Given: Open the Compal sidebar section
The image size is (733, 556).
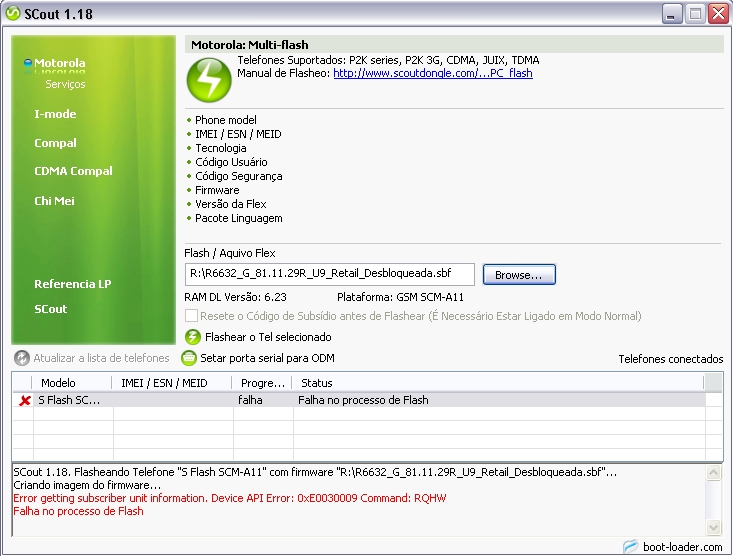Looking at the screenshot, I should coord(55,143).
